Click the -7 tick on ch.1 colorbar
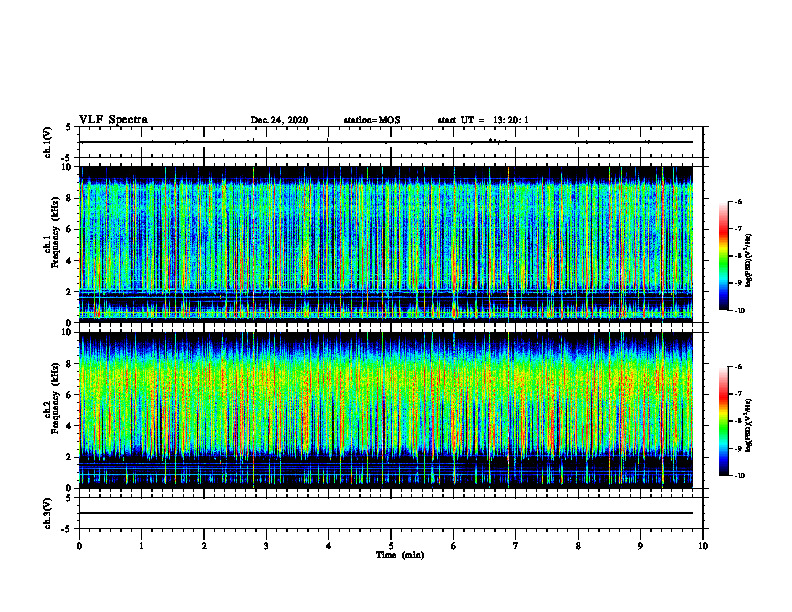The height and width of the screenshot is (612, 792). [x=738, y=229]
